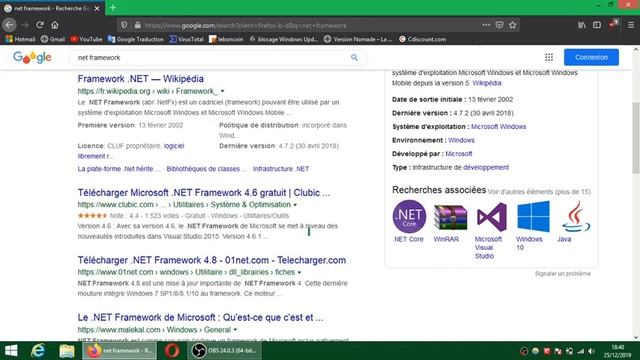Open the Firefox library icon
Viewport: 640px width, 360px height.
point(582,25)
